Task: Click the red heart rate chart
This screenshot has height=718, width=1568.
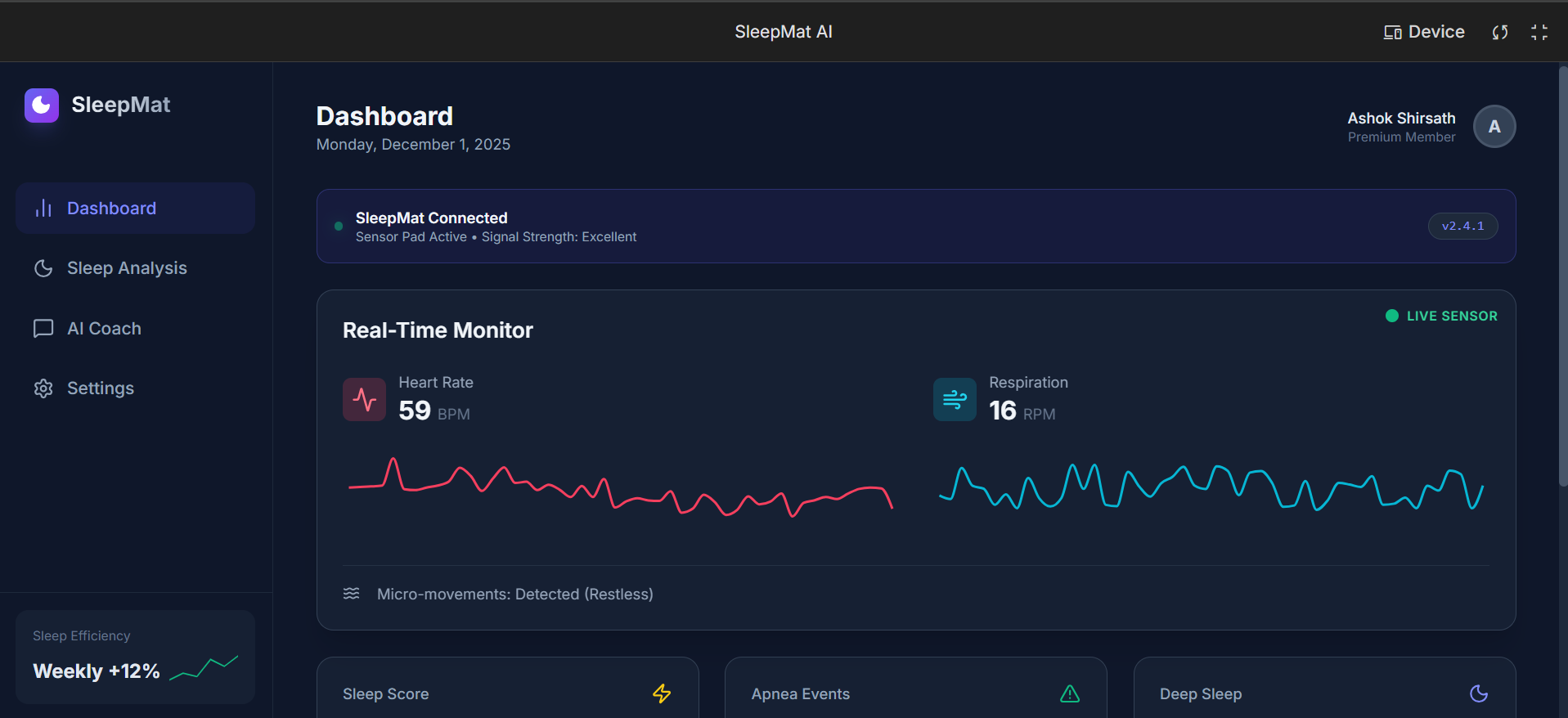Action: pyautogui.click(x=620, y=488)
